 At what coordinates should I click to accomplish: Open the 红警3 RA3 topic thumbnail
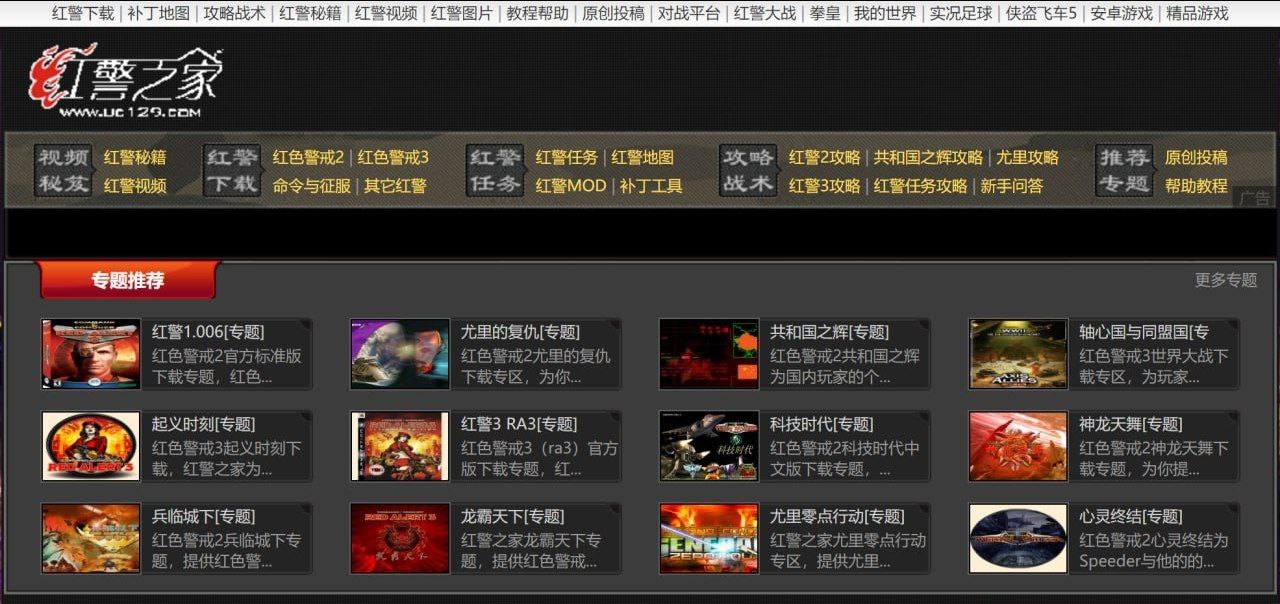point(400,446)
